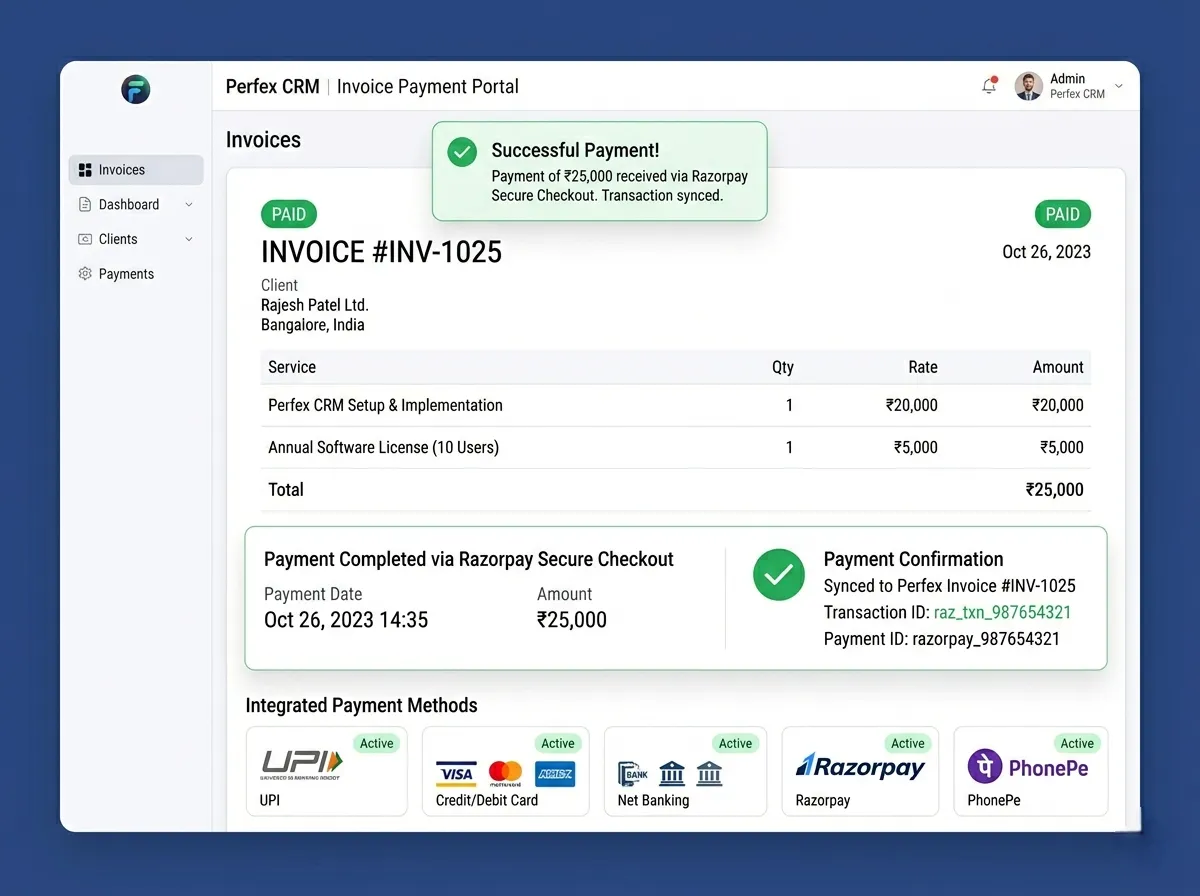Image resolution: width=1200 pixels, height=896 pixels.
Task: Toggle PhonePe Active badge
Action: [x=1077, y=743]
